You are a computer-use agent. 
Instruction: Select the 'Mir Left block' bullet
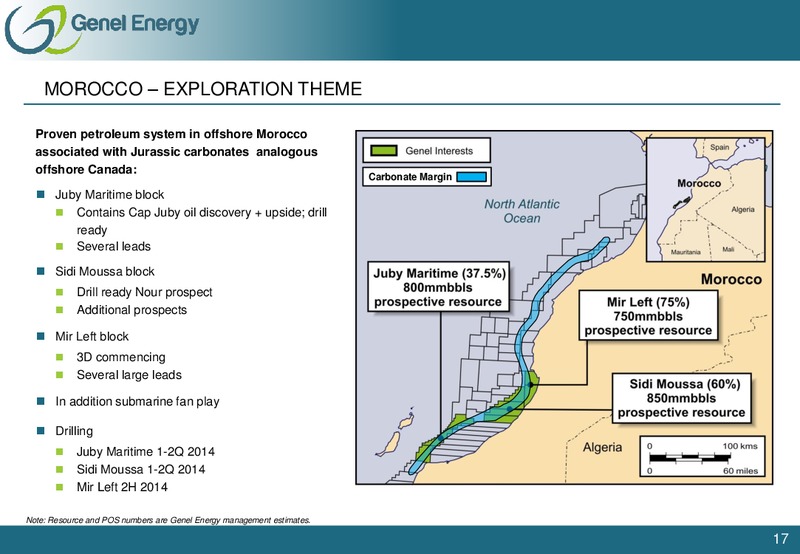(x=92, y=337)
